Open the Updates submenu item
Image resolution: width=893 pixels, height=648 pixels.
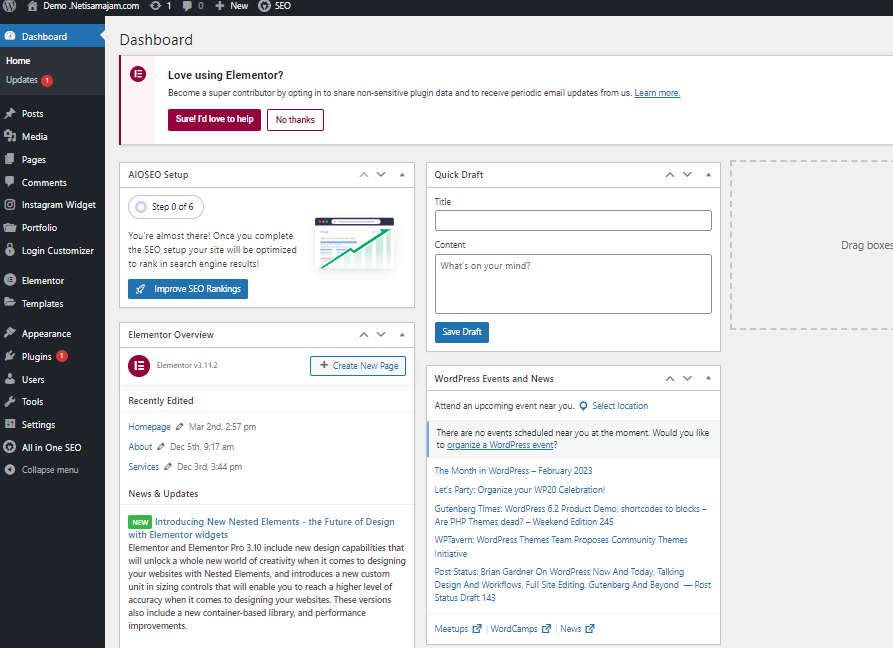tap(30, 80)
